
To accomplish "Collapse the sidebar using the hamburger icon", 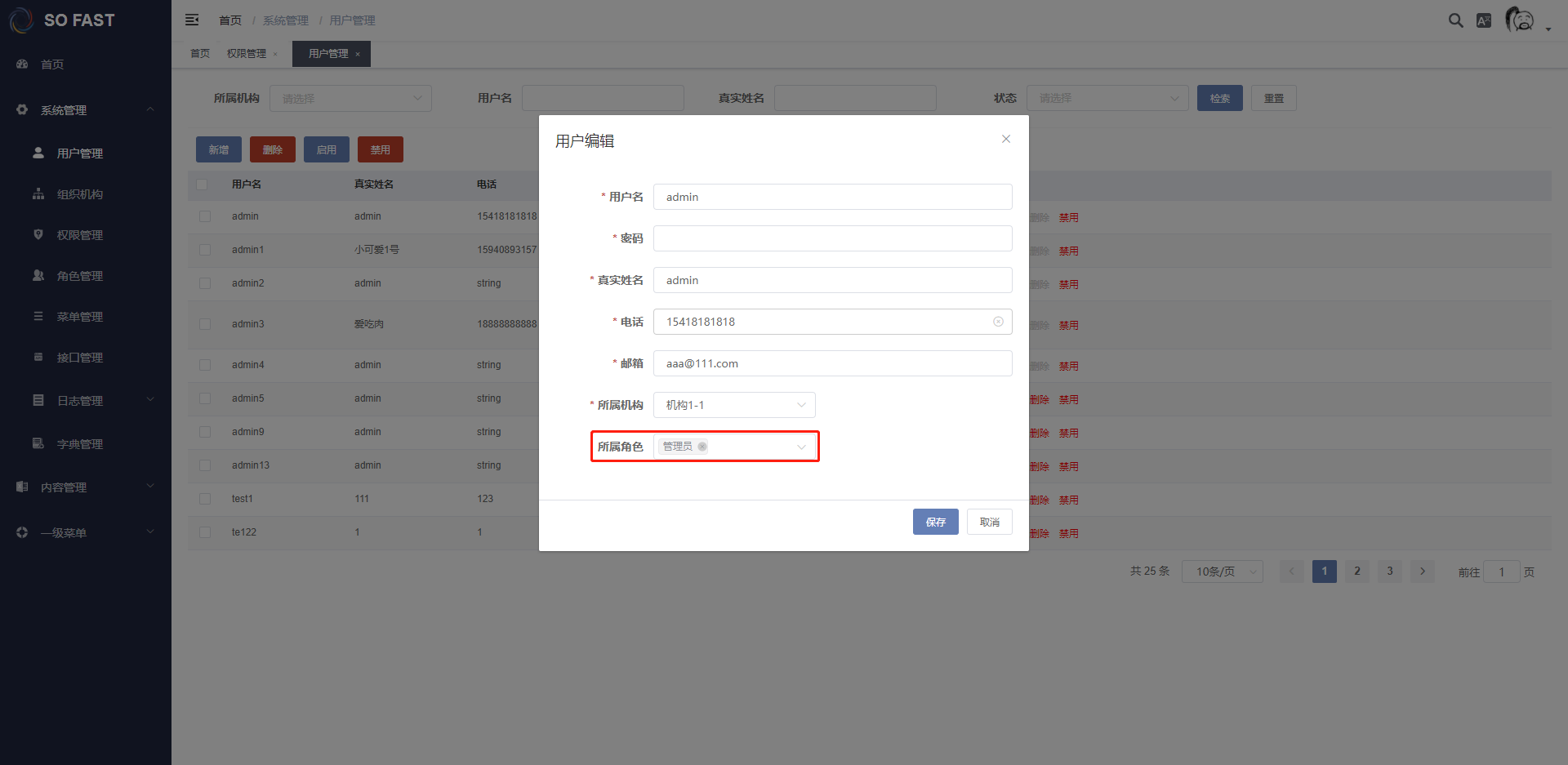I will [191, 20].
